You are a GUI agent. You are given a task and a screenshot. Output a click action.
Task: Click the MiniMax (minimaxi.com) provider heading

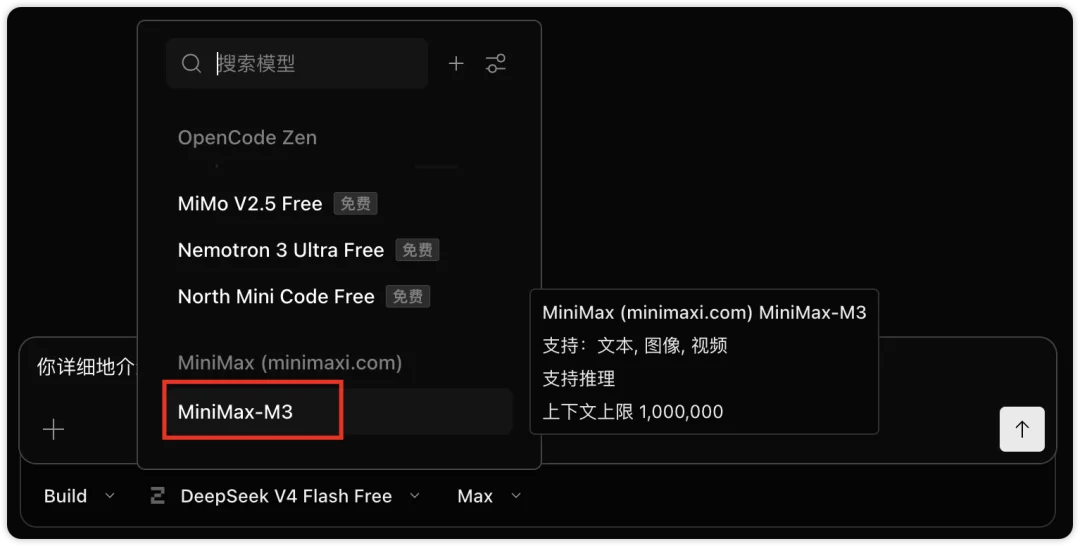(x=290, y=363)
